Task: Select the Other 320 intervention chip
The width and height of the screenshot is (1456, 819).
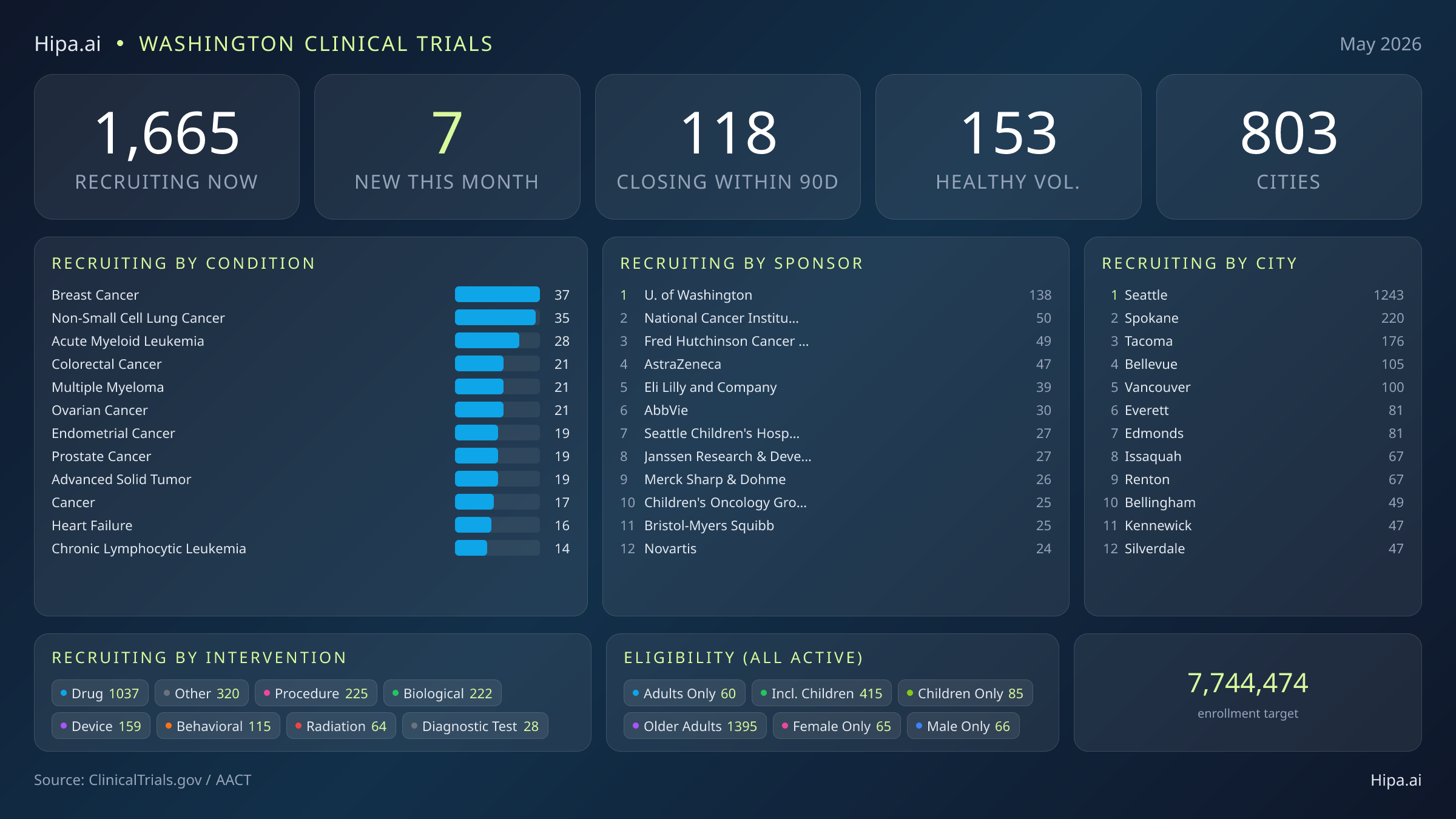Action: 201,693
